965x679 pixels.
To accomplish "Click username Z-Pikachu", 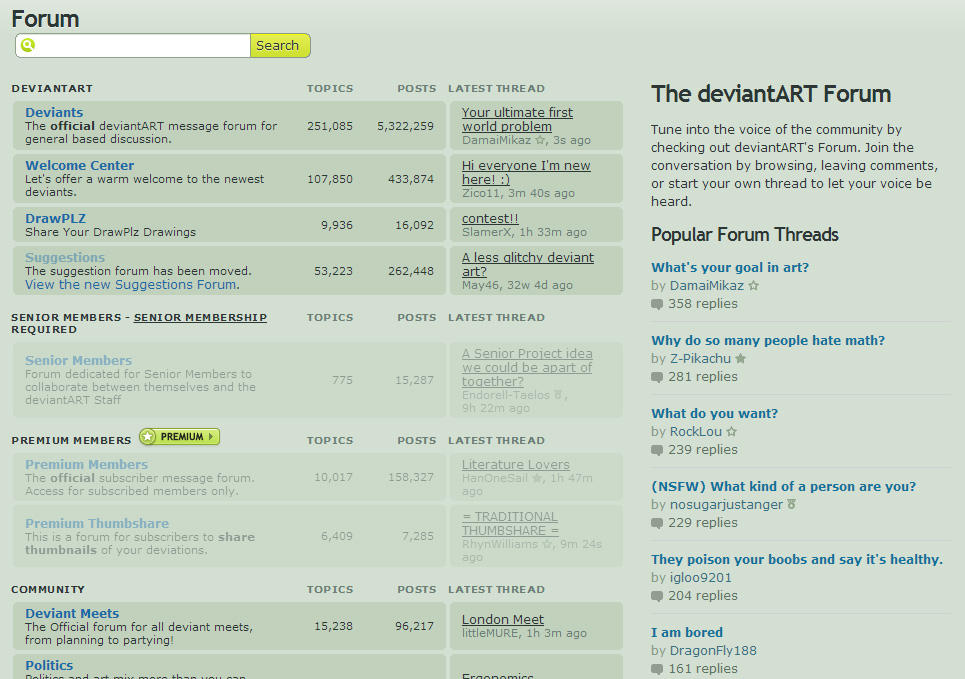I will click(700, 358).
